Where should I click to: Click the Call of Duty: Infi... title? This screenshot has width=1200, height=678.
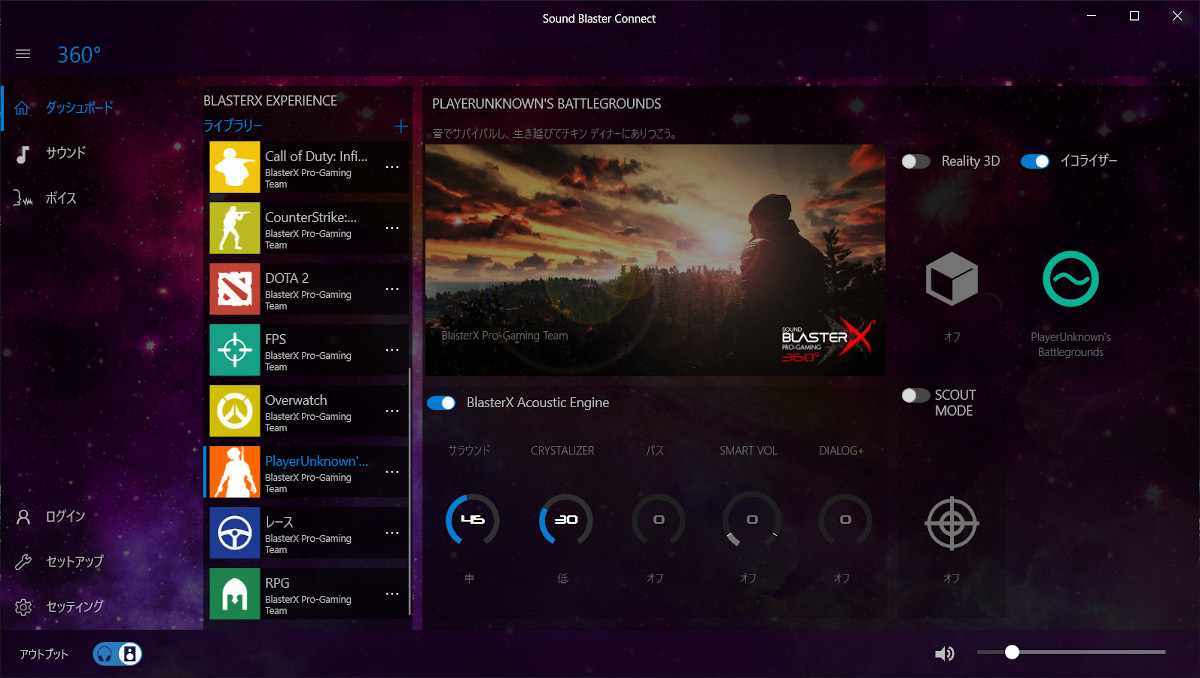[x=316, y=156]
